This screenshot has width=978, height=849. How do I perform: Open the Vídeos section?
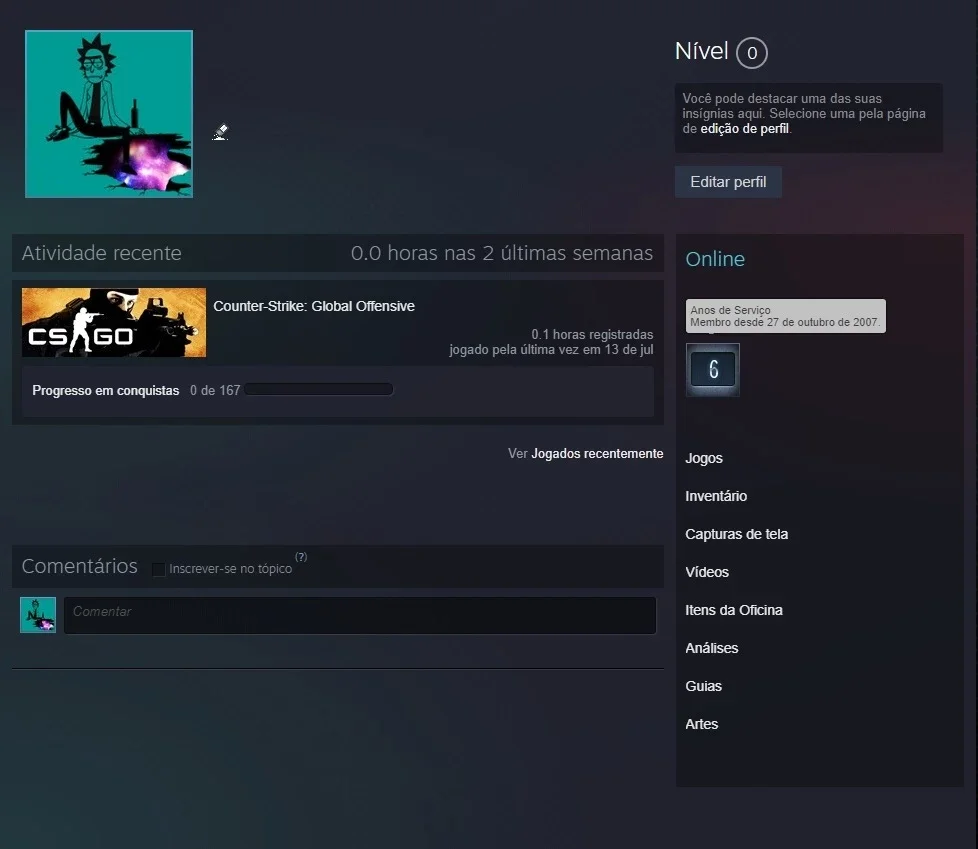(x=707, y=572)
